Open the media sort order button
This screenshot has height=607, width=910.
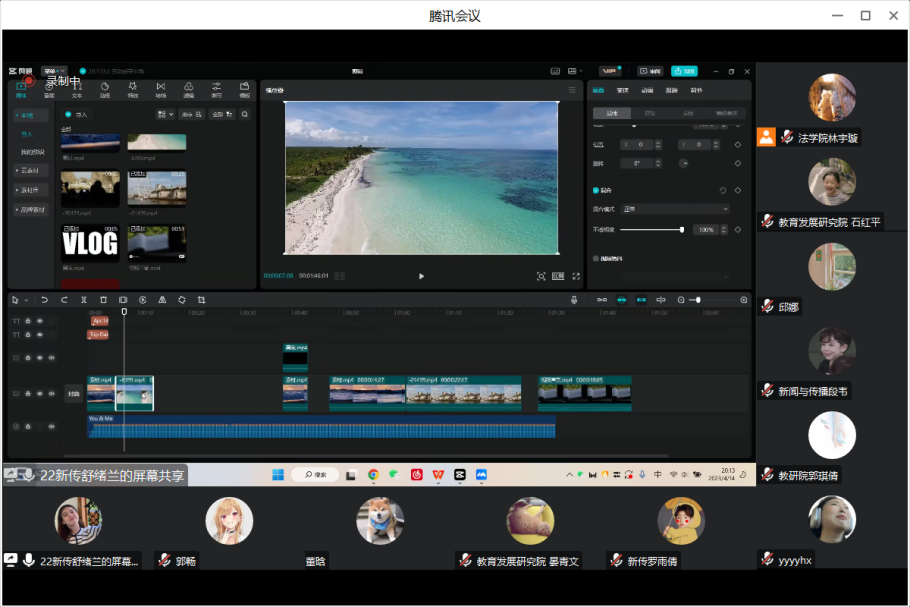click(191, 114)
